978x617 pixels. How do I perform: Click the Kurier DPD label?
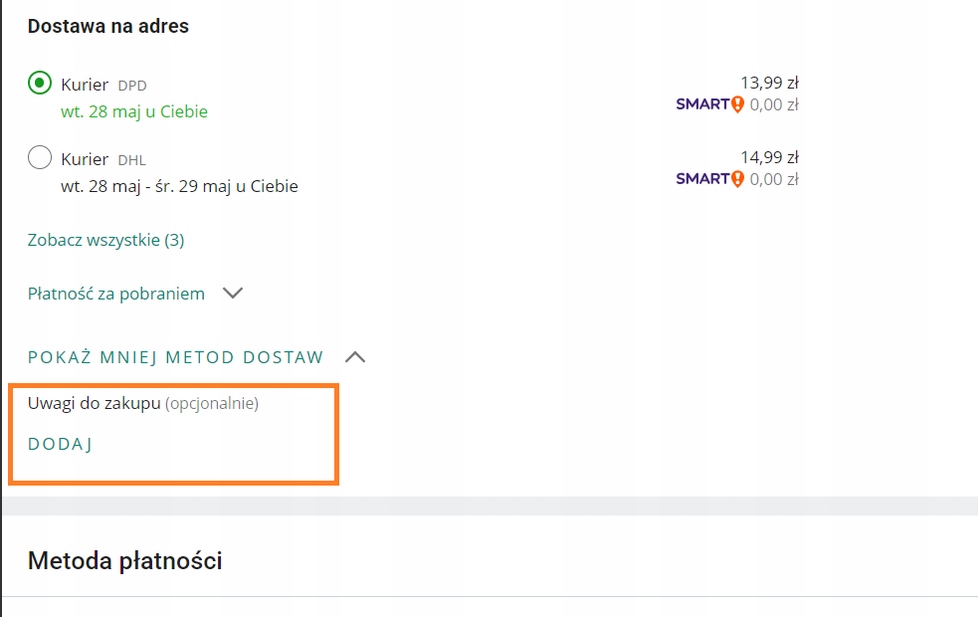[103, 85]
